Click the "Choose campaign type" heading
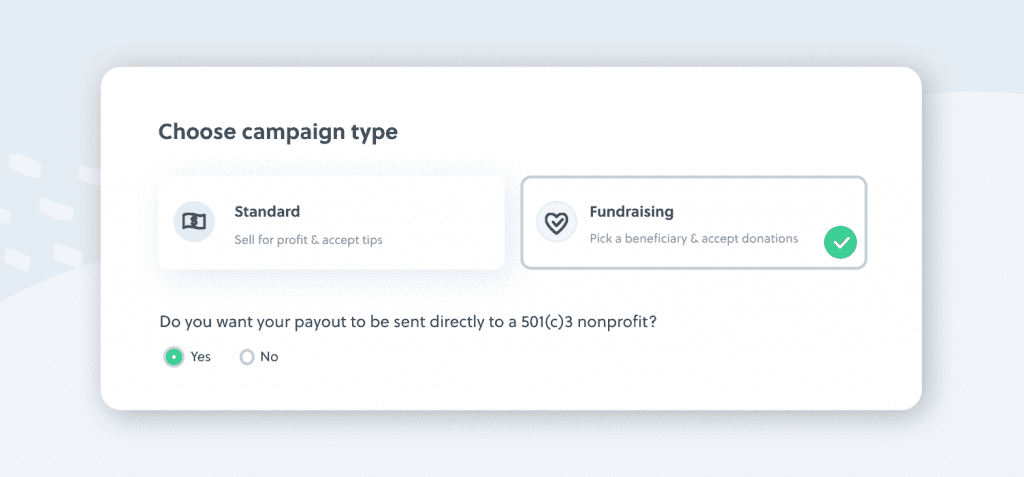The image size is (1024, 477). click(278, 132)
